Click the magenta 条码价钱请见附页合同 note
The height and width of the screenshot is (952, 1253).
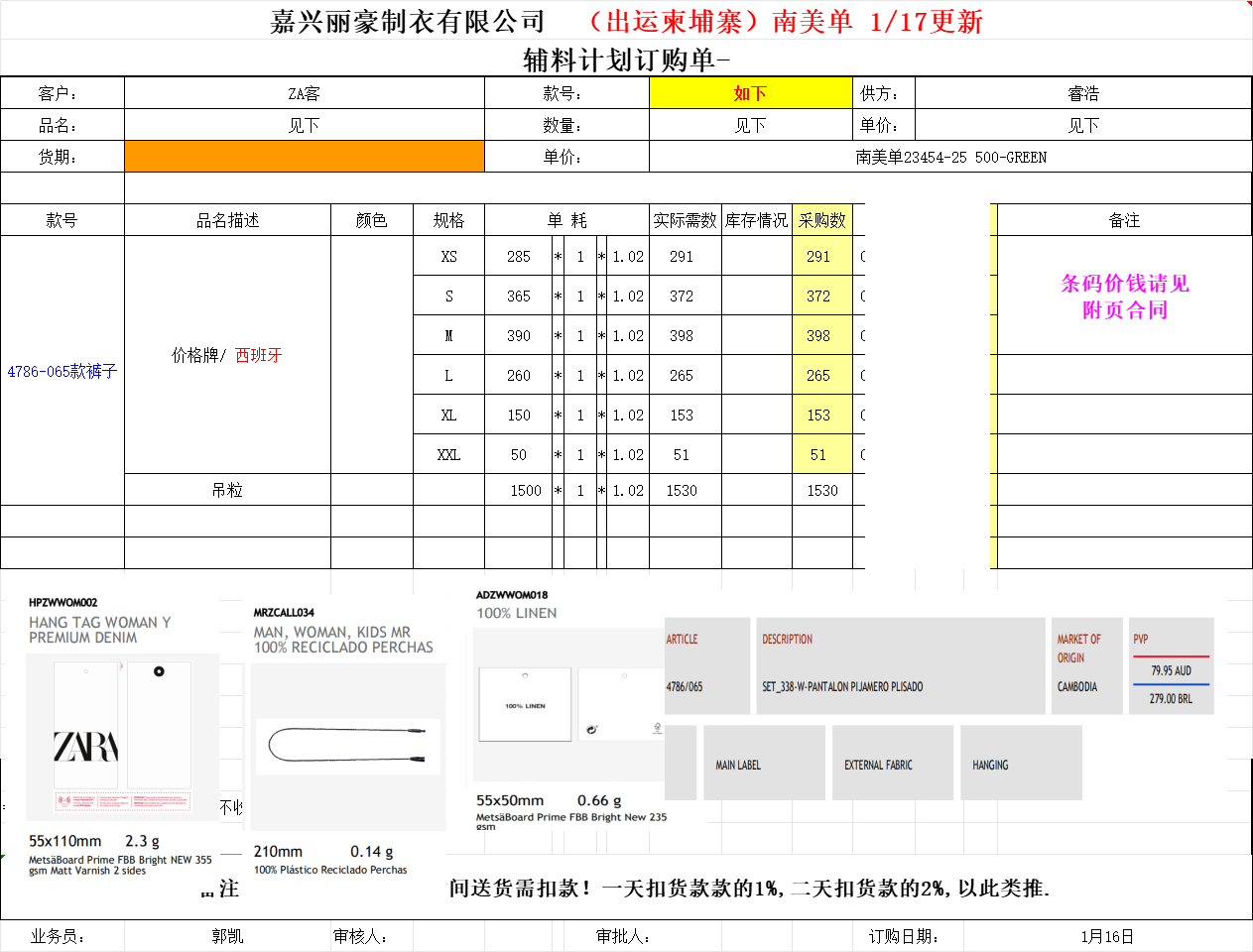click(1124, 297)
